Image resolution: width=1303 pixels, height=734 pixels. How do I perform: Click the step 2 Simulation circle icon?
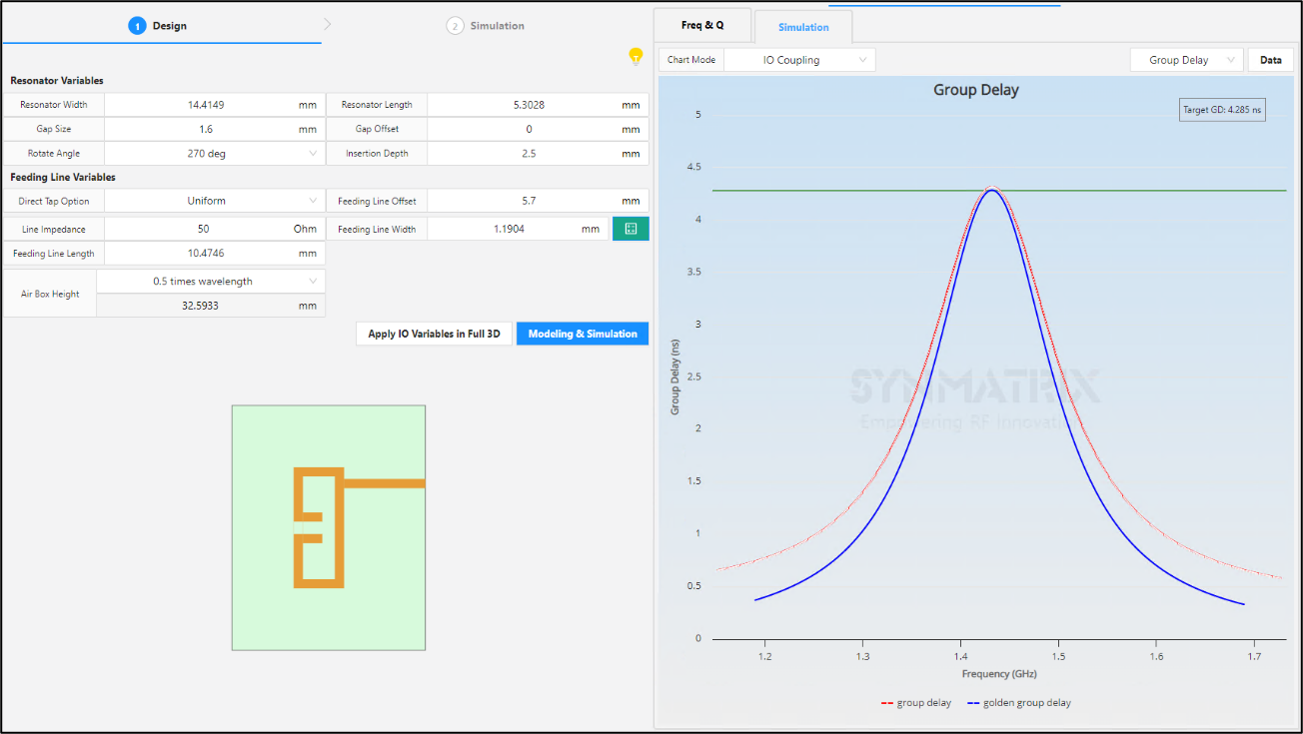pyautogui.click(x=455, y=26)
